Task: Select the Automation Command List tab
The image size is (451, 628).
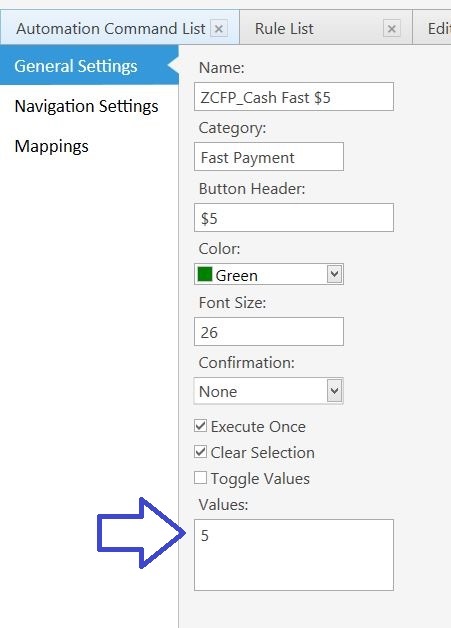Action: (111, 29)
